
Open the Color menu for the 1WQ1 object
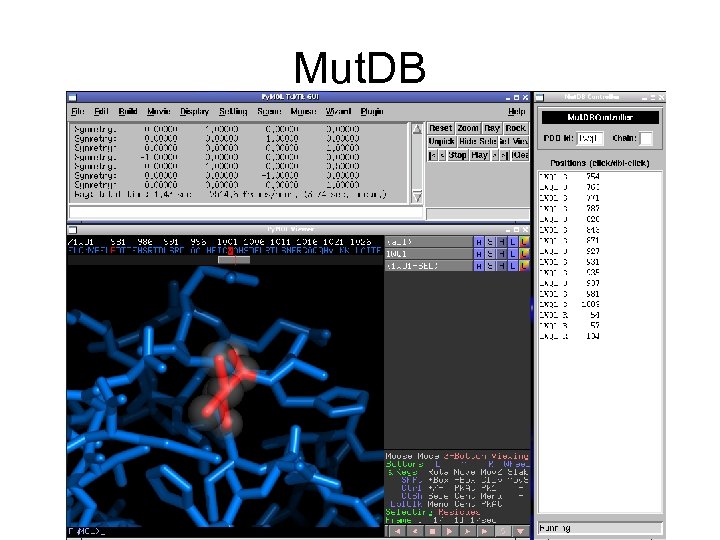(x=524, y=254)
